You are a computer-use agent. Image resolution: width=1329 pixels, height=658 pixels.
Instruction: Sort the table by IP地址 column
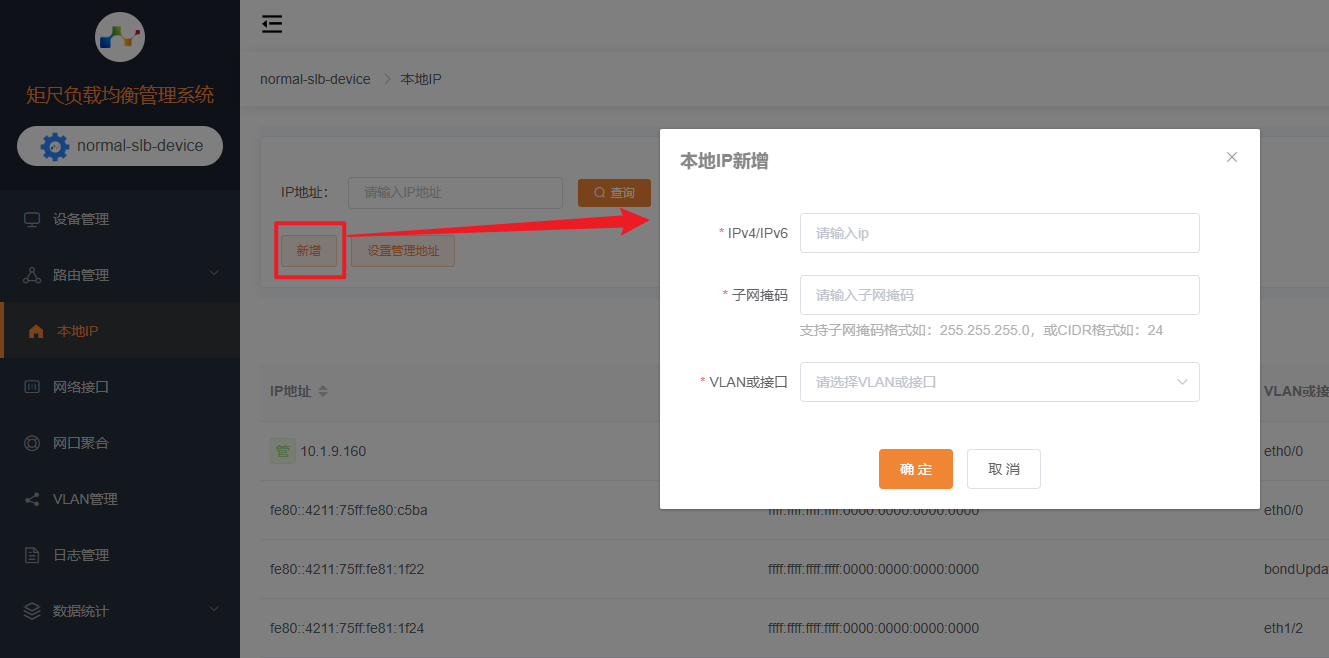point(323,392)
